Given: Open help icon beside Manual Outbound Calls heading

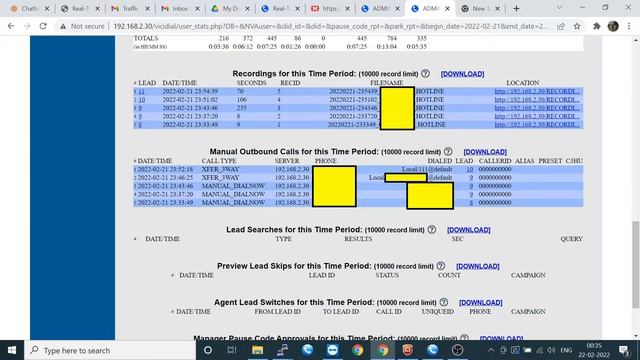Looking at the screenshot, I should (x=448, y=151).
